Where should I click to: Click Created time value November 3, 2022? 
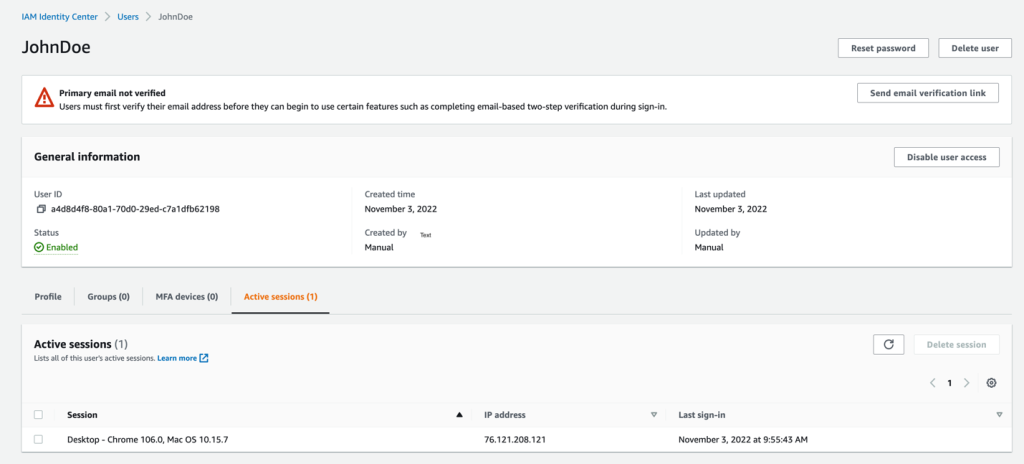click(401, 209)
